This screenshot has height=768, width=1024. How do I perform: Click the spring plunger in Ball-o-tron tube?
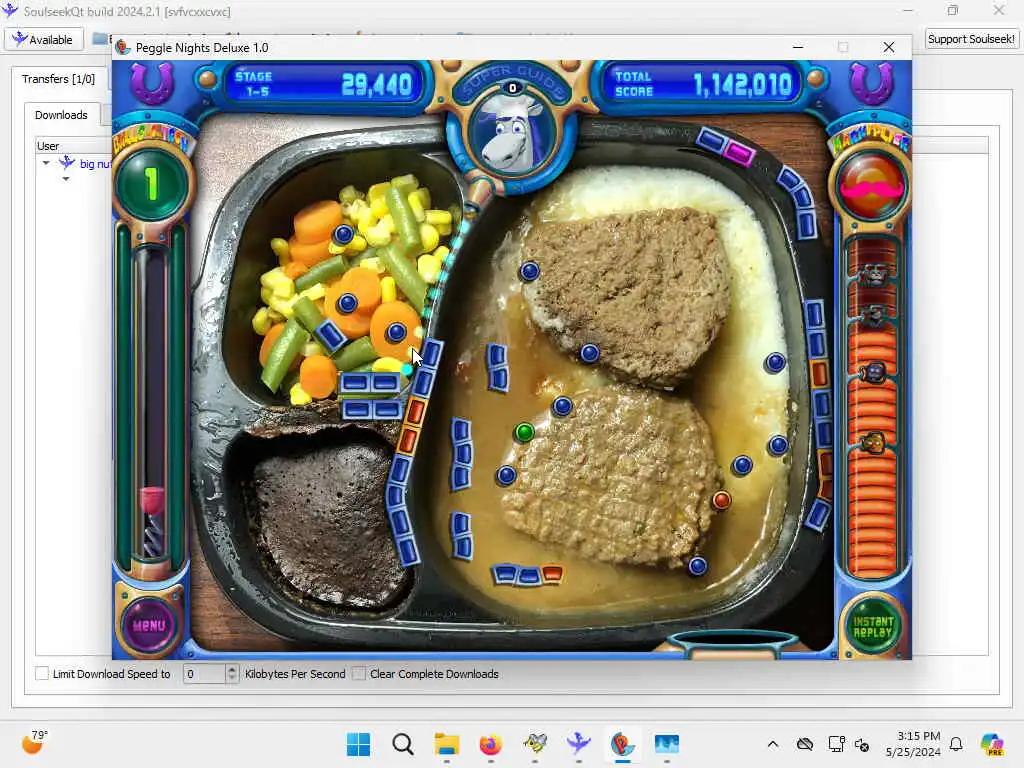tap(152, 522)
